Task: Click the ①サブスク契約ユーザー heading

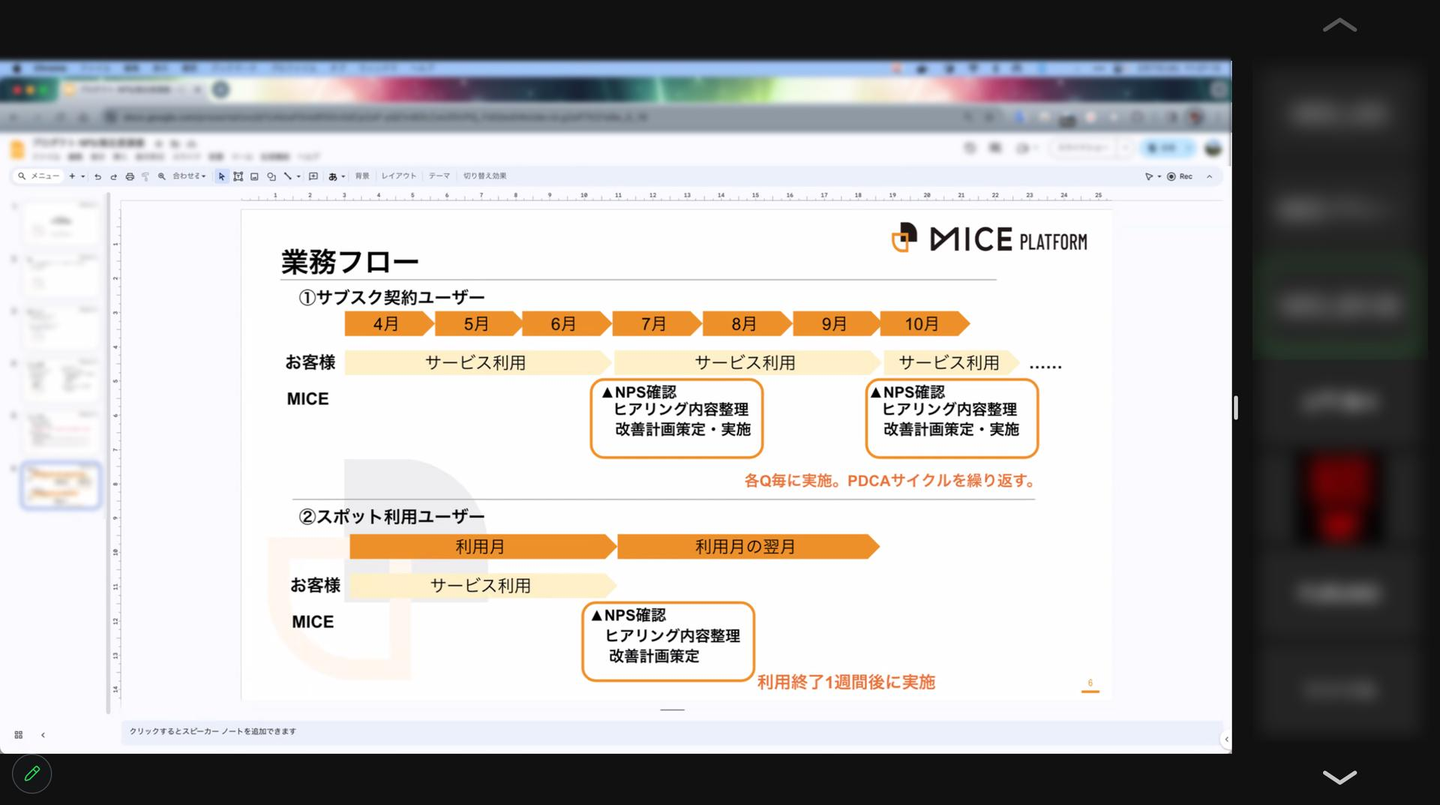Action: click(x=392, y=297)
